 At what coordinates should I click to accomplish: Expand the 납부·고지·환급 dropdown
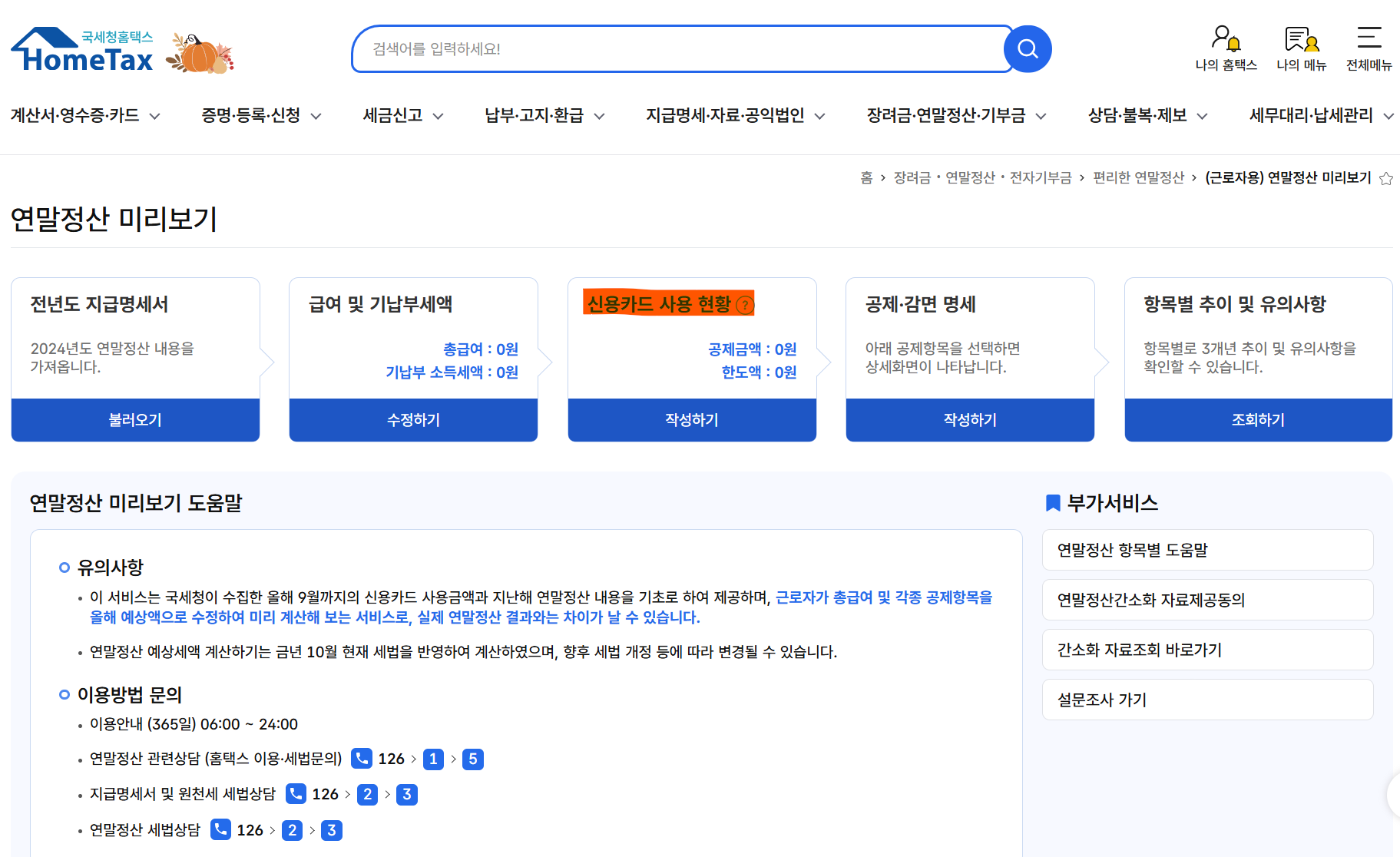pyautogui.click(x=601, y=116)
